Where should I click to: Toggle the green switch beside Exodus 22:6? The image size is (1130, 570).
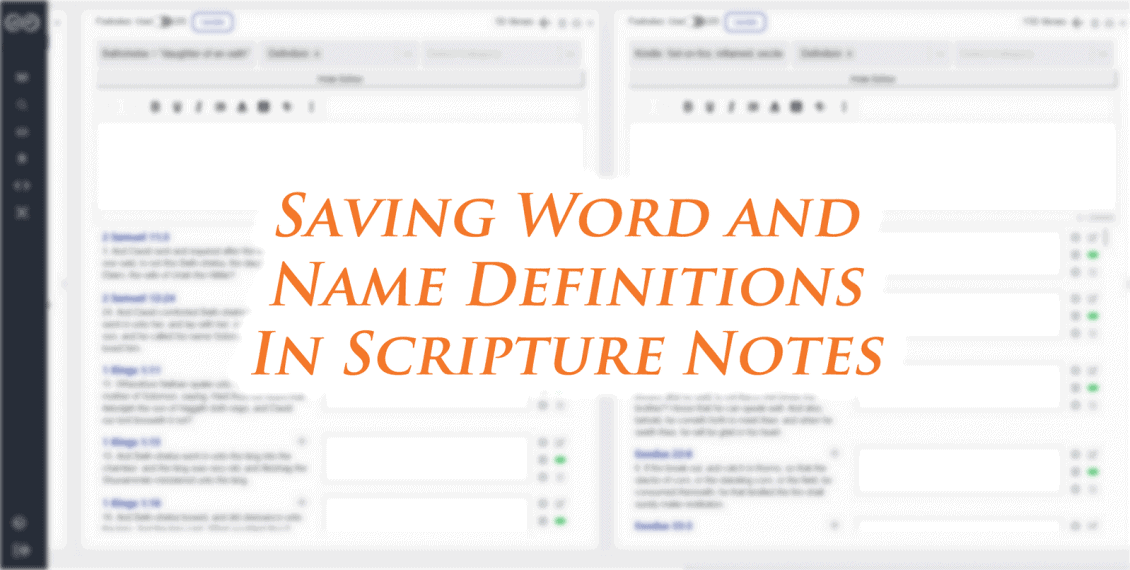point(1093,472)
